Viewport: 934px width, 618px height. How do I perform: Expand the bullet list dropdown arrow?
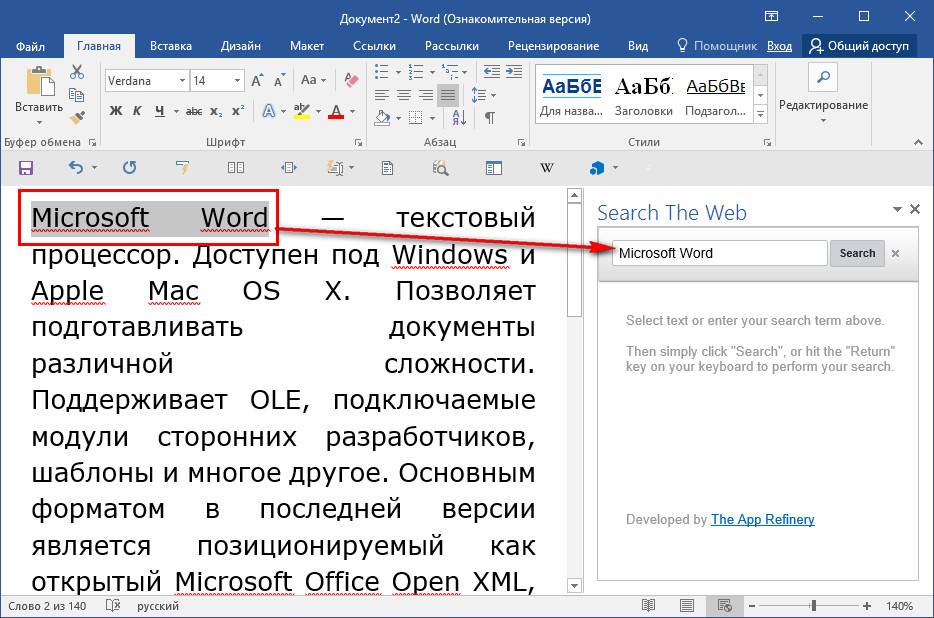pos(398,73)
